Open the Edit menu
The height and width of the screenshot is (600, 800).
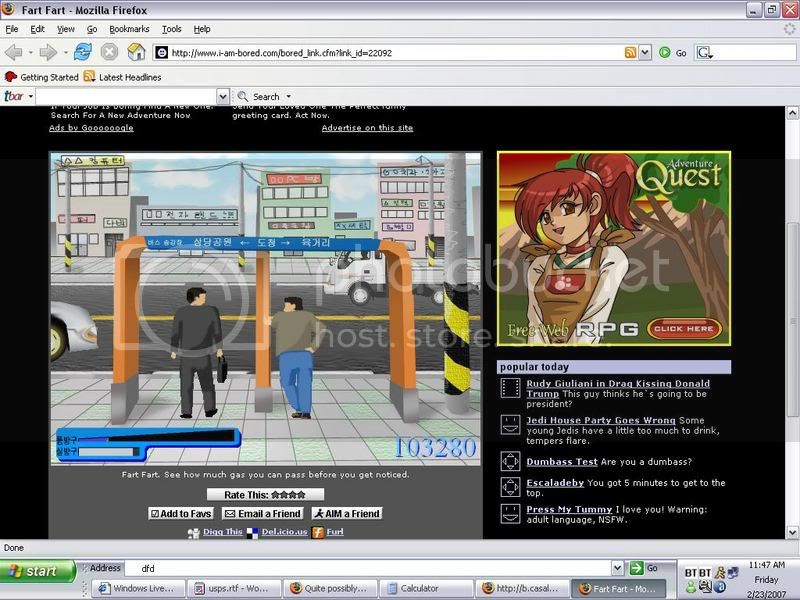(37, 29)
